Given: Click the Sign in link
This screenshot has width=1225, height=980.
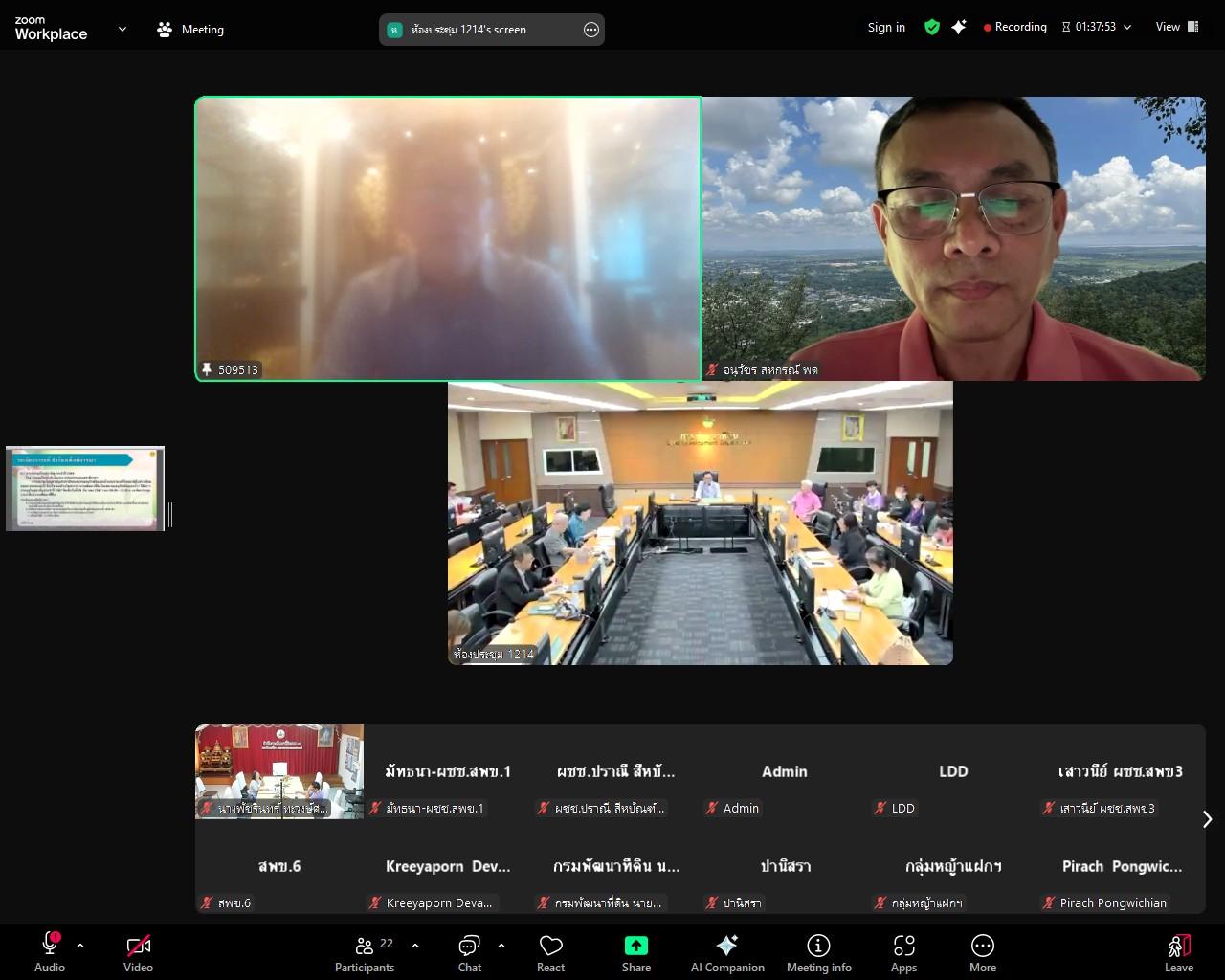Looking at the screenshot, I should point(886,28).
